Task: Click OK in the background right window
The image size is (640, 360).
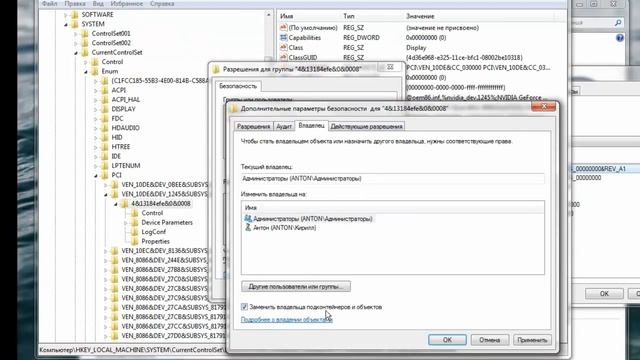Action: pos(604,293)
